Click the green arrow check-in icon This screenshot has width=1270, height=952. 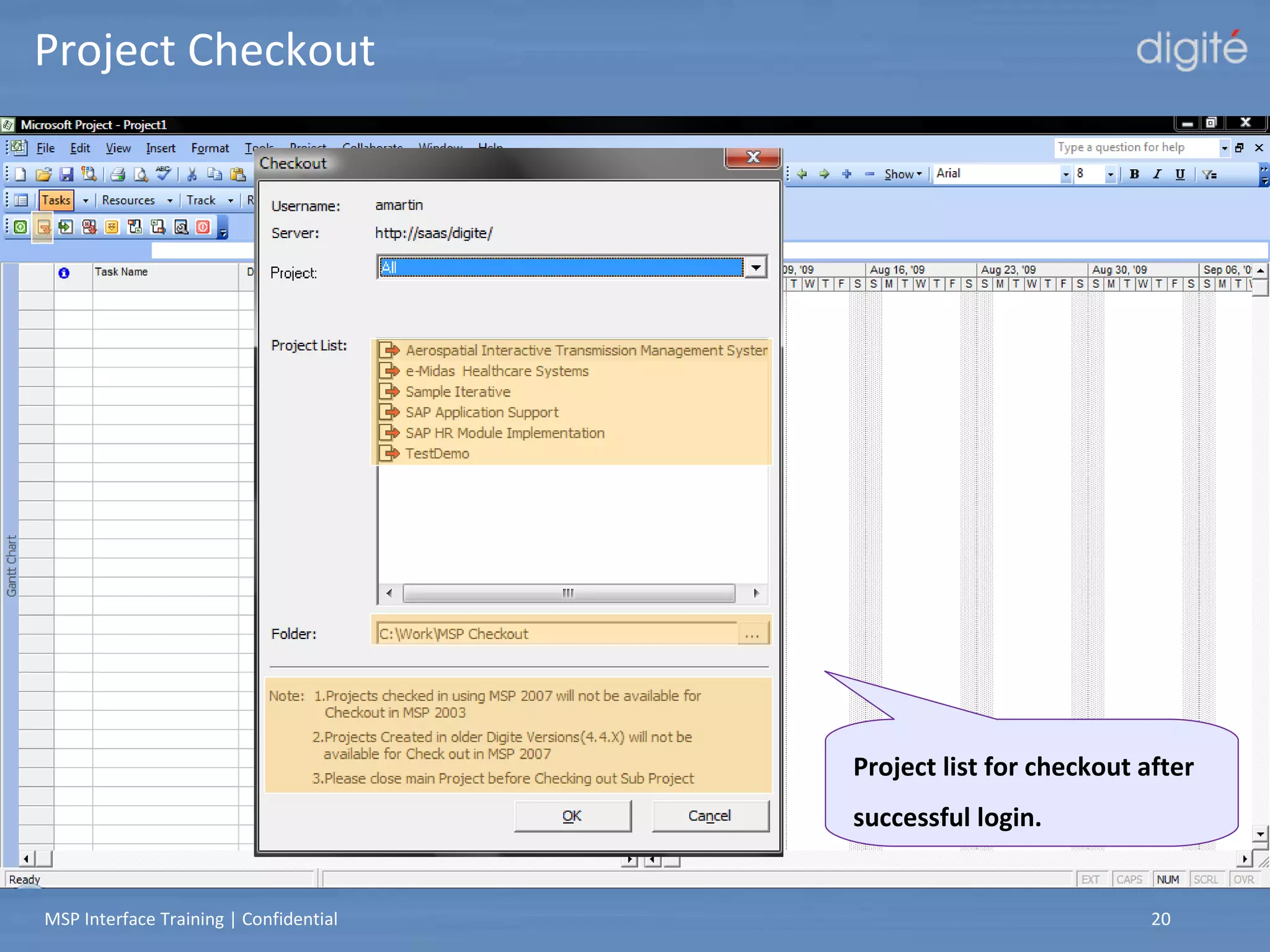click(66, 227)
